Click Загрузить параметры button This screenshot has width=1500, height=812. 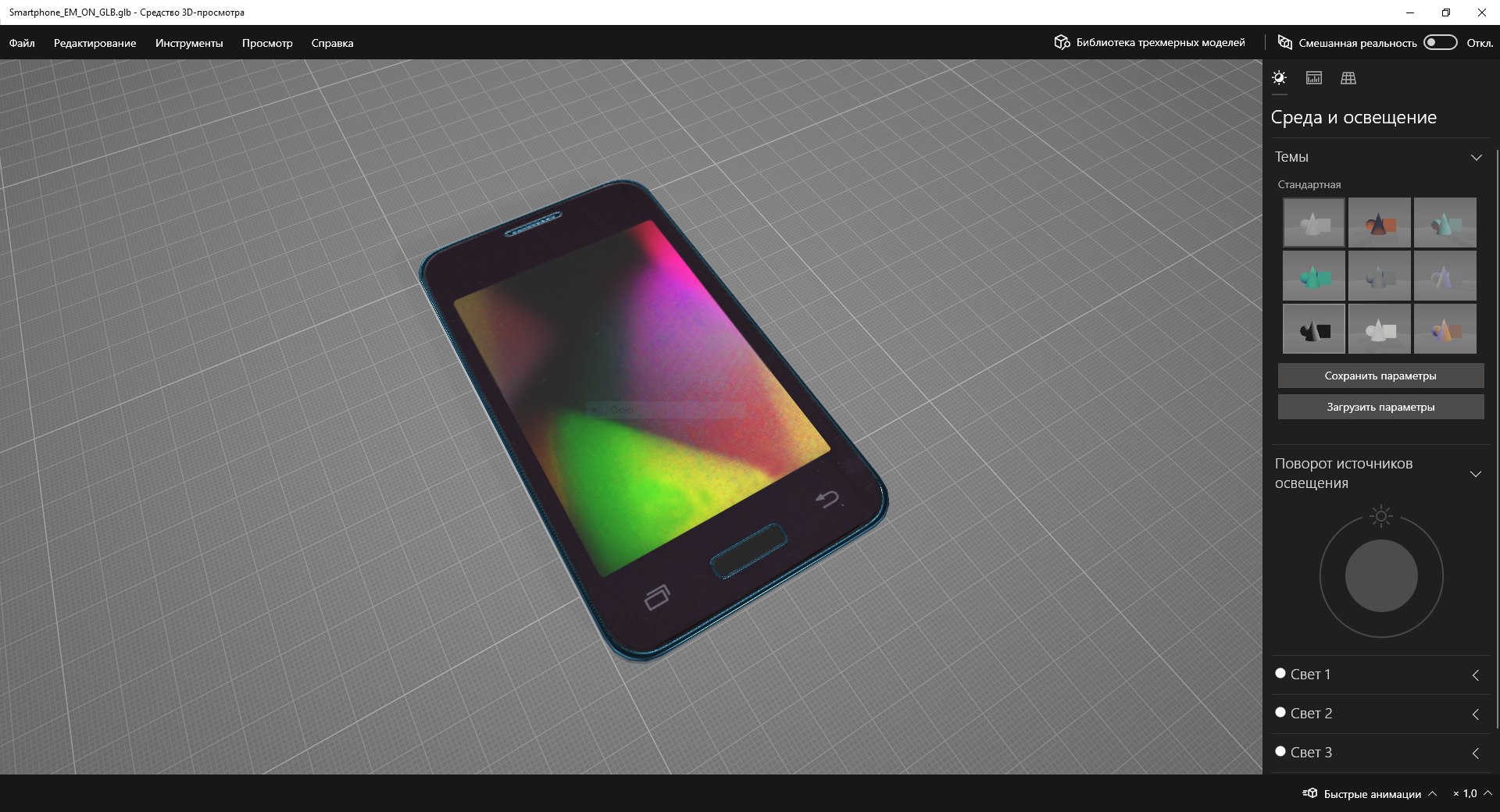coord(1380,407)
